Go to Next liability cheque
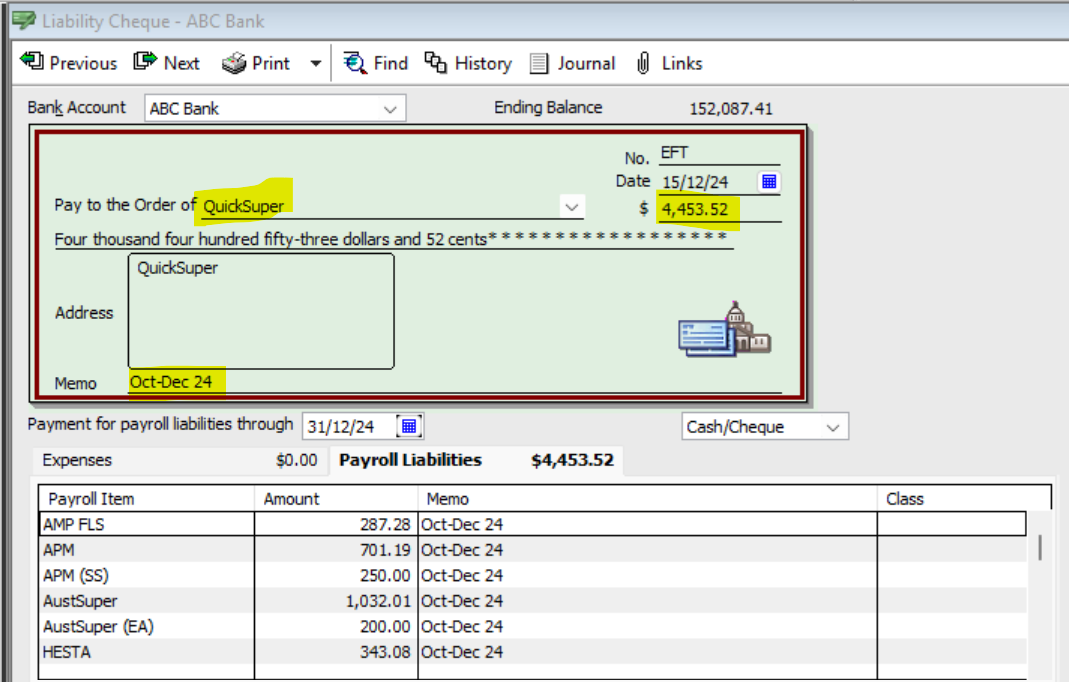1069x682 pixels. tap(166, 63)
